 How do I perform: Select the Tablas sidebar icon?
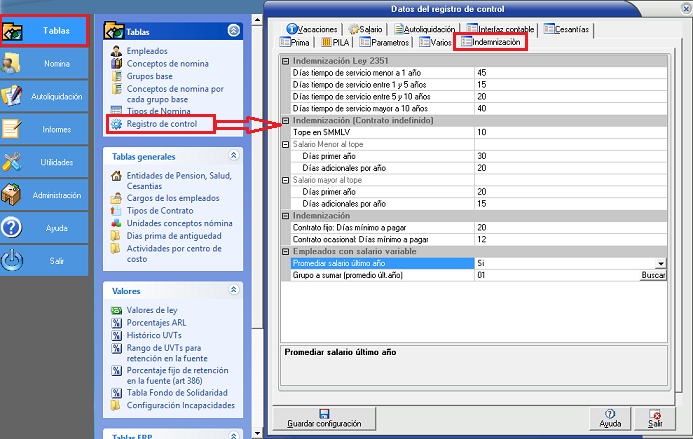pyautogui.click(x=15, y=31)
